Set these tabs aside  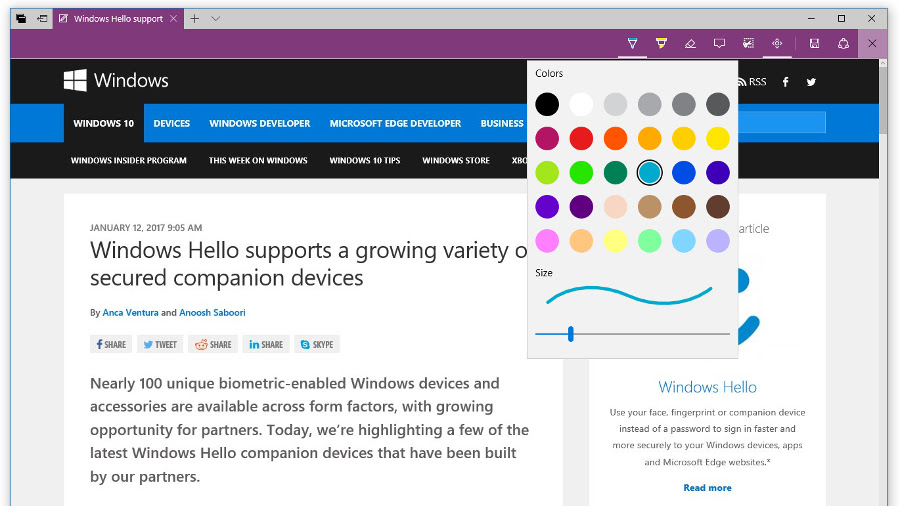click(42, 18)
